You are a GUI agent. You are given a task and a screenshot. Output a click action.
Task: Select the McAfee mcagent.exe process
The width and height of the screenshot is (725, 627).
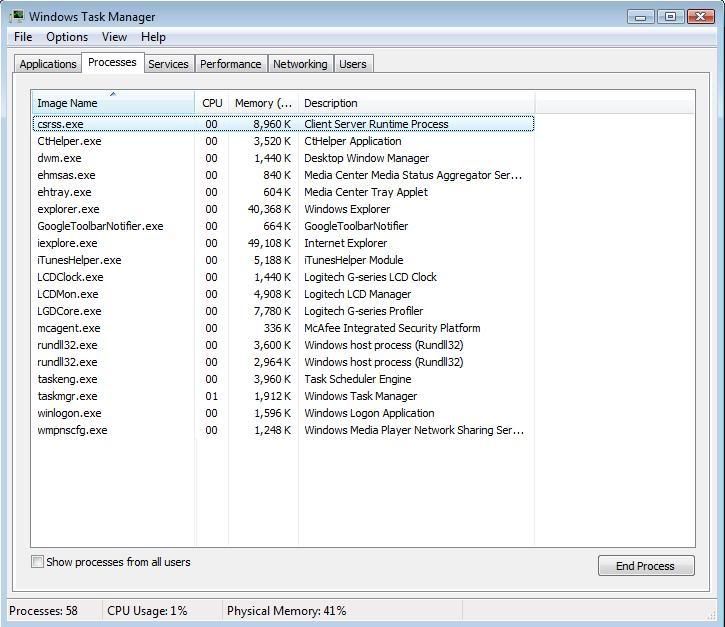[69, 328]
